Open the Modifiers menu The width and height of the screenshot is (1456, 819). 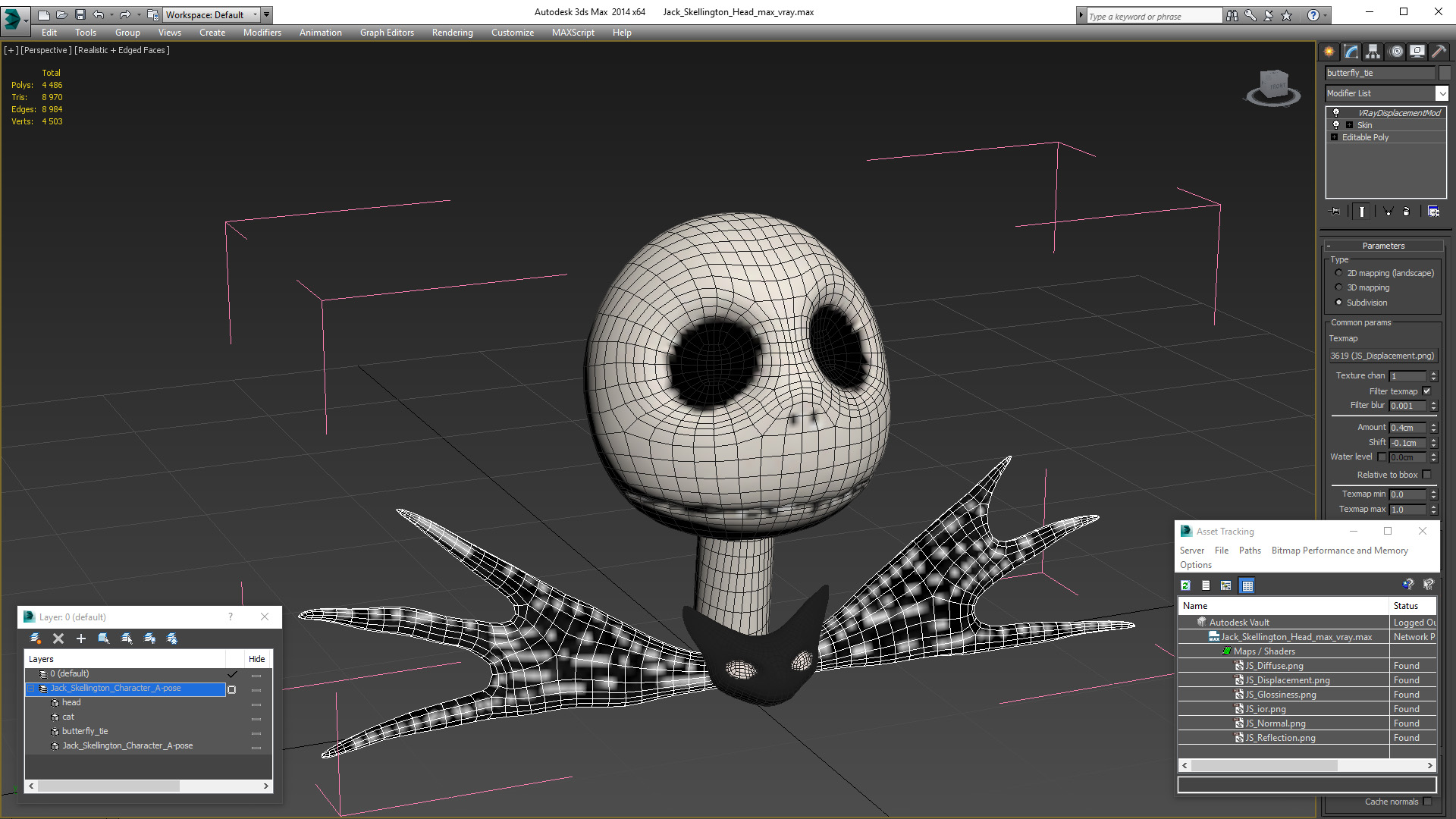coord(262,33)
